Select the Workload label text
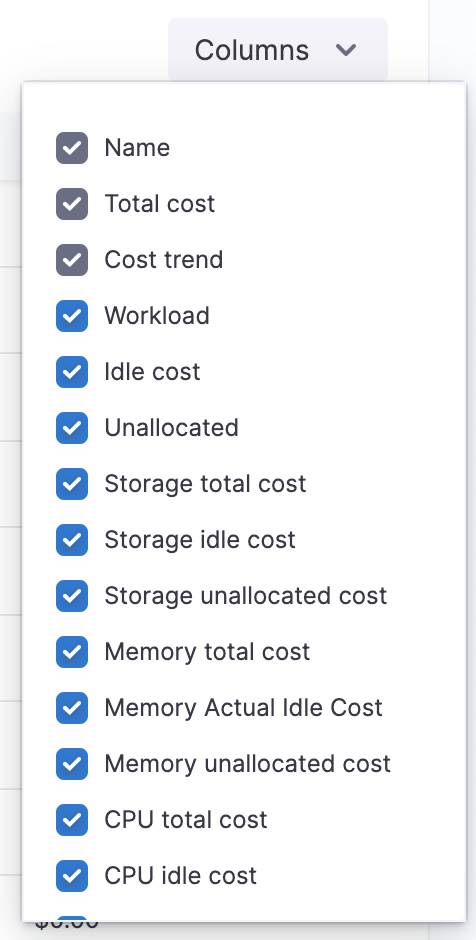 tap(157, 316)
